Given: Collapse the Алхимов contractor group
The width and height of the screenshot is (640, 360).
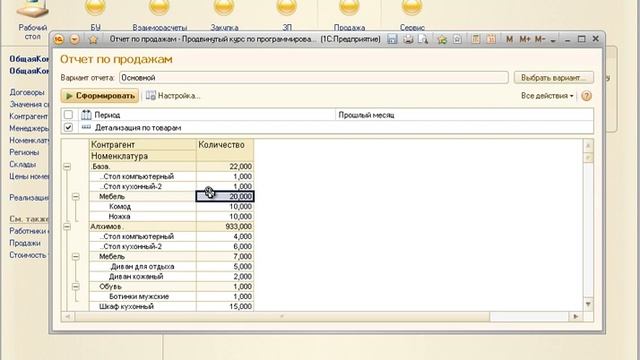Looking at the screenshot, I should tap(67, 227).
